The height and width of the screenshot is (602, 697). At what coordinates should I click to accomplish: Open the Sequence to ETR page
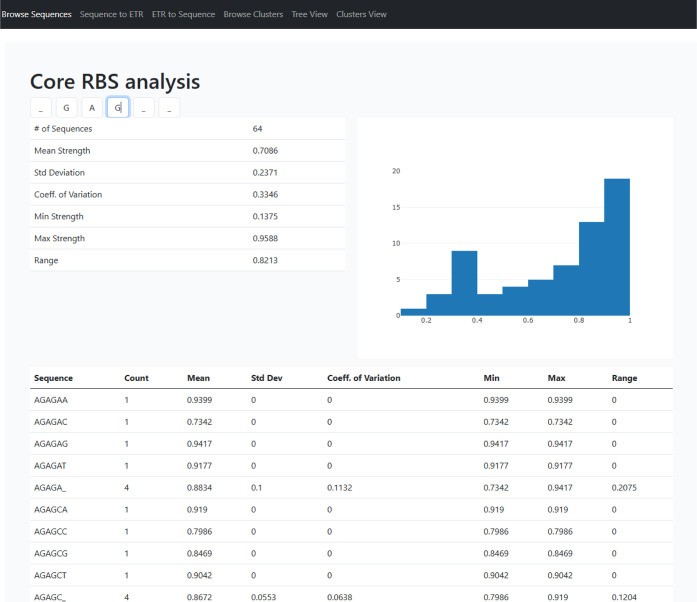coord(112,14)
